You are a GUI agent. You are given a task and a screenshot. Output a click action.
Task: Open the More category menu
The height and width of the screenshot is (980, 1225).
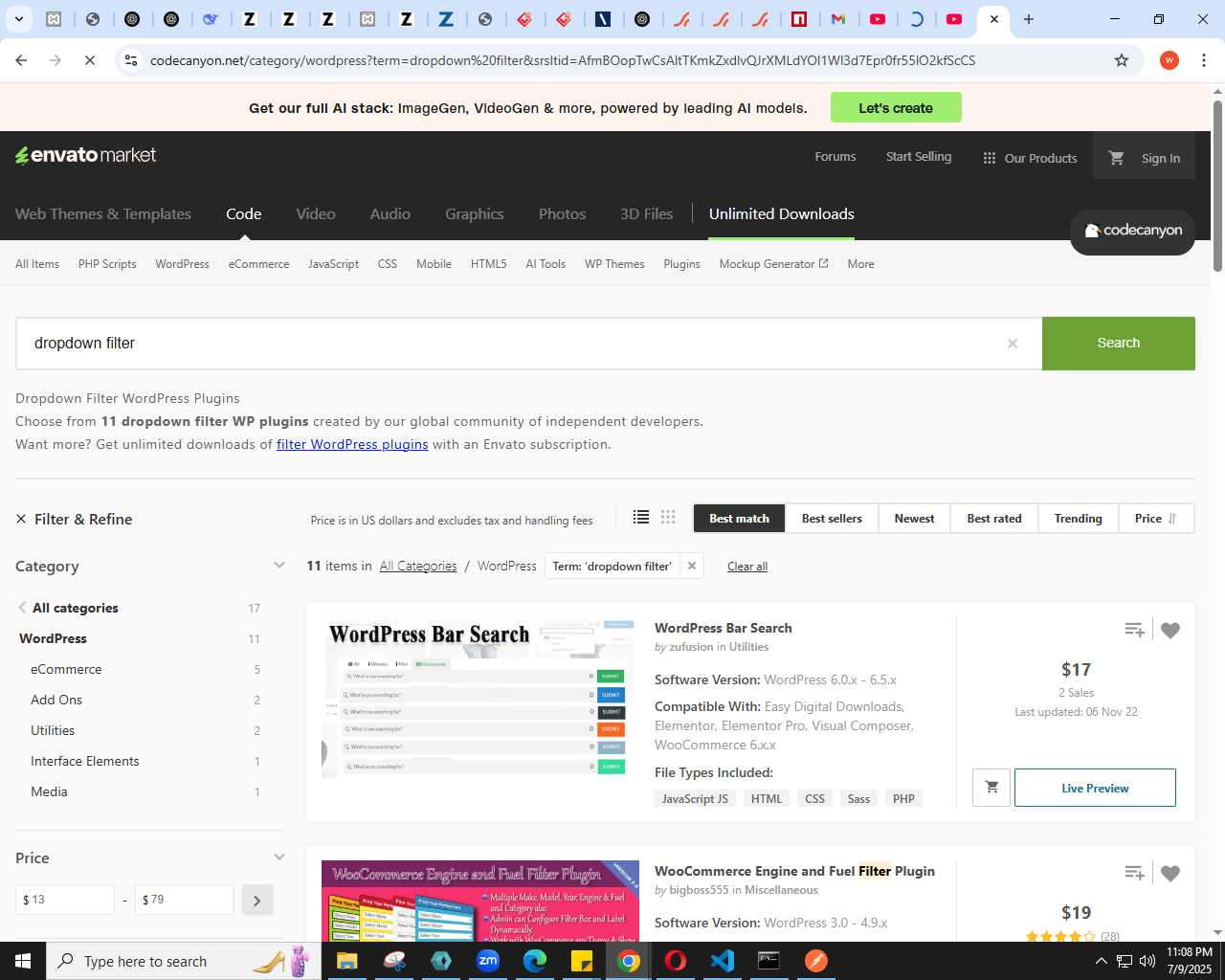tap(860, 264)
